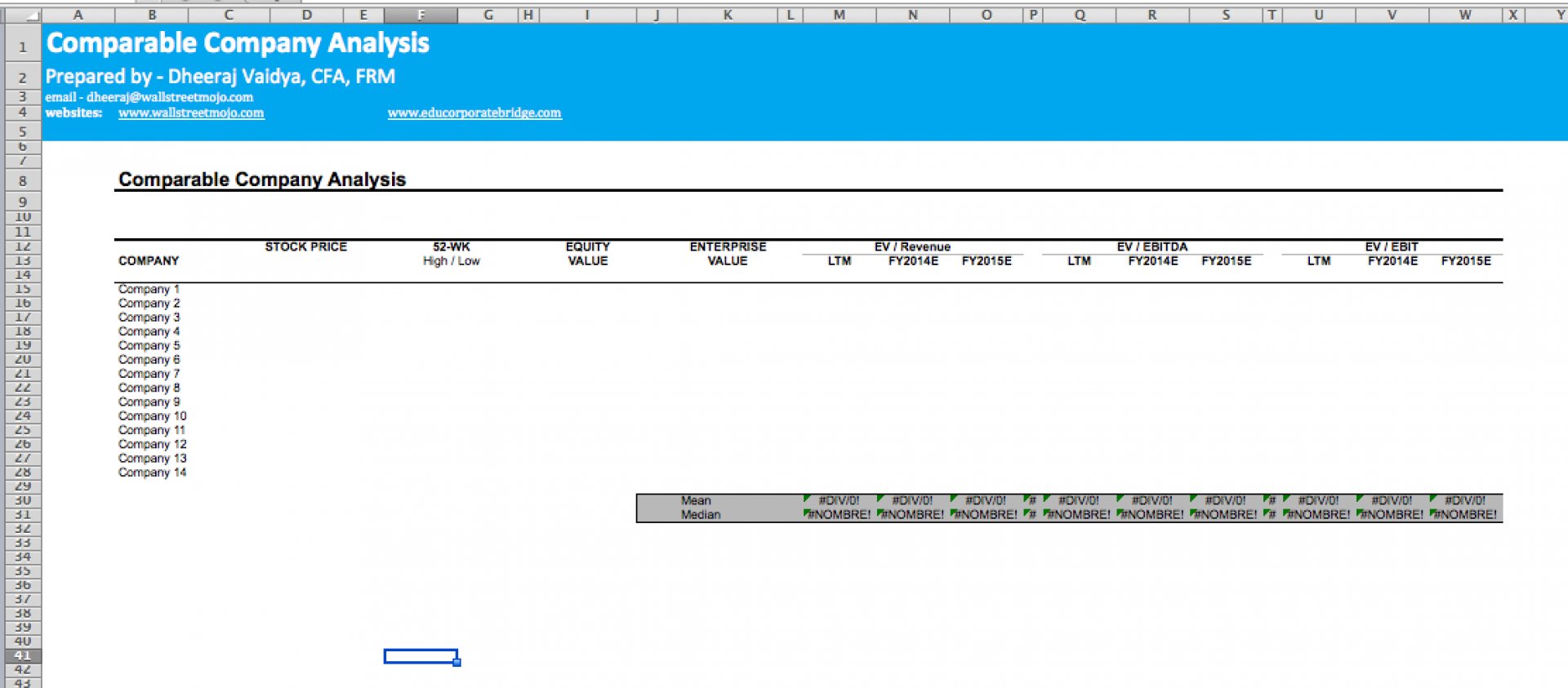The image size is (1568, 688).
Task: Select the ENTERPRISE VALUE header cell
Action: 728,254
